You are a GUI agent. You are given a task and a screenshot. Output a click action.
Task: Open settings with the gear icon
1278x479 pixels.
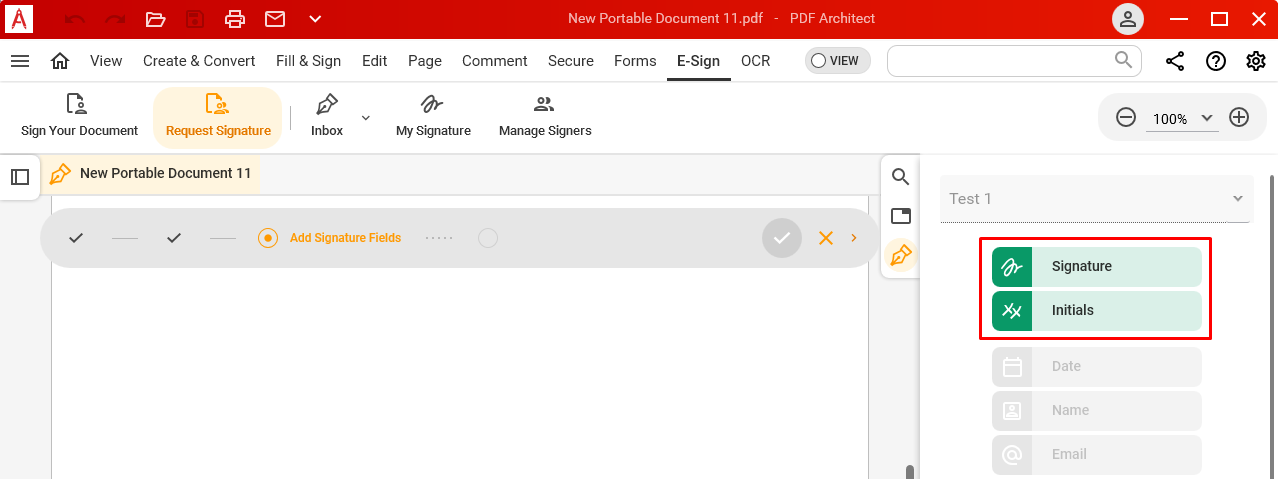pos(1256,61)
